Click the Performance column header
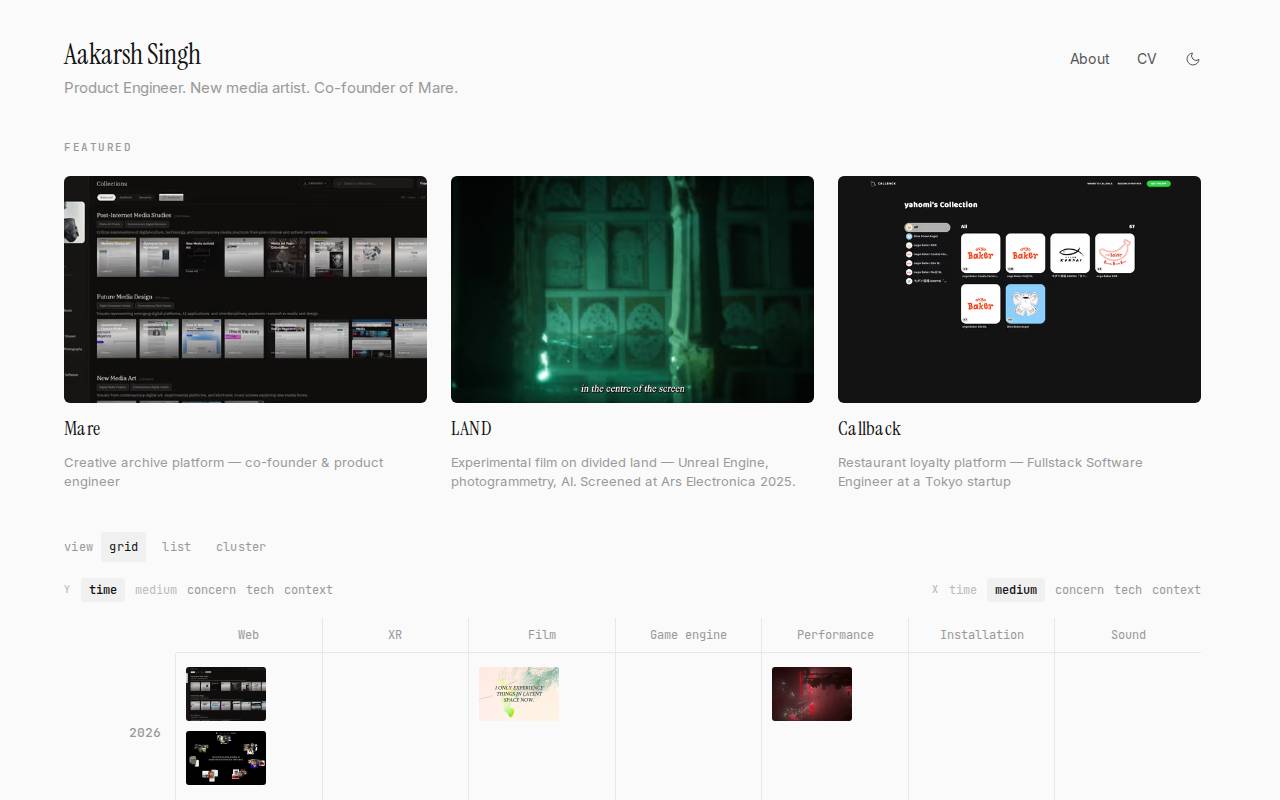 pyautogui.click(x=835, y=635)
